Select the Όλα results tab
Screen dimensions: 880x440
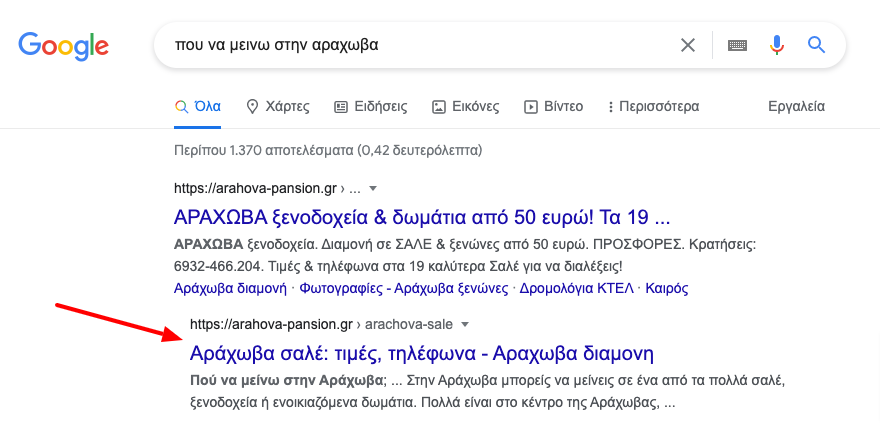(x=198, y=107)
